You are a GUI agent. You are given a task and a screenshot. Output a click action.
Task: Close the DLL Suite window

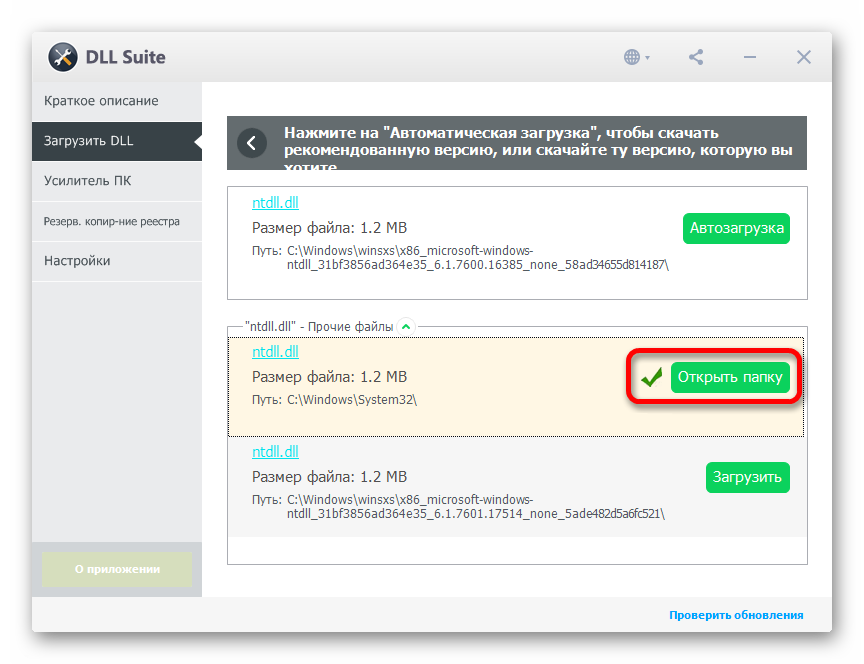(x=803, y=57)
